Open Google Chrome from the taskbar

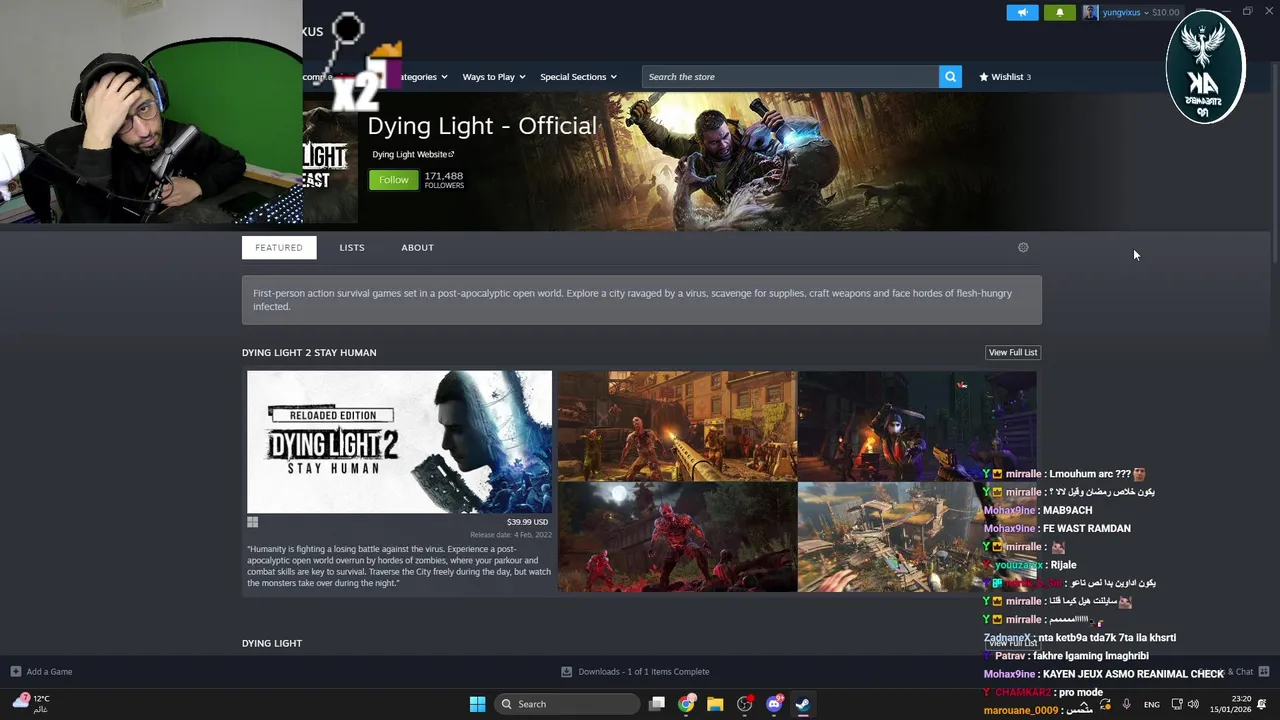tap(686, 704)
